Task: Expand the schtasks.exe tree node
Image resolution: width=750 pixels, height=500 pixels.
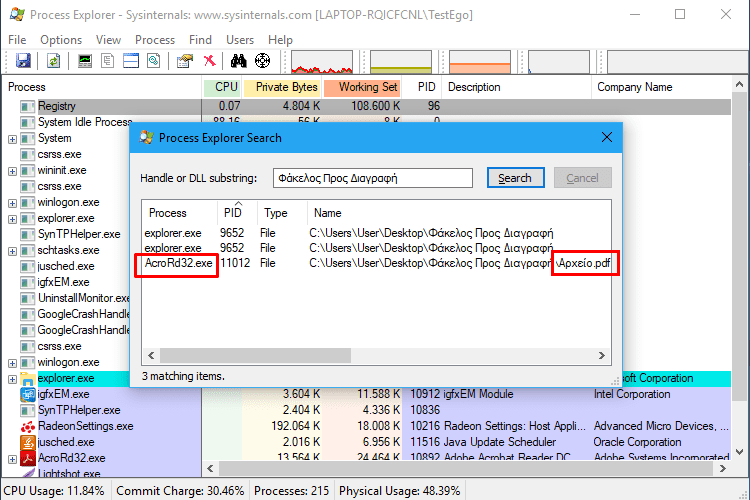Action: tap(12, 251)
